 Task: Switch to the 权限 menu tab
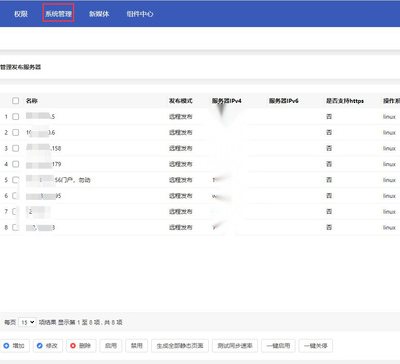(21, 14)
